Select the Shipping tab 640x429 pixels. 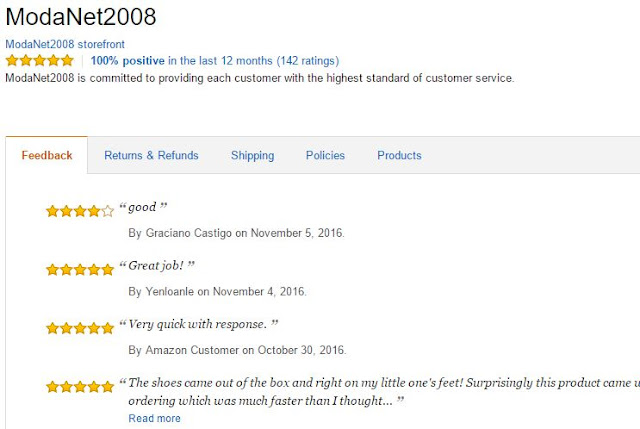click(x=252, y=156)
